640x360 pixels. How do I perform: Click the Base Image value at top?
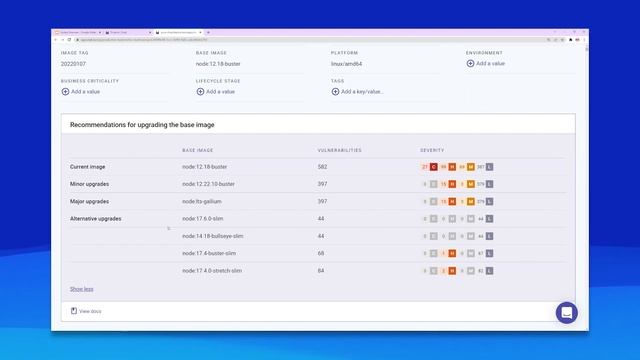point(218,64)
